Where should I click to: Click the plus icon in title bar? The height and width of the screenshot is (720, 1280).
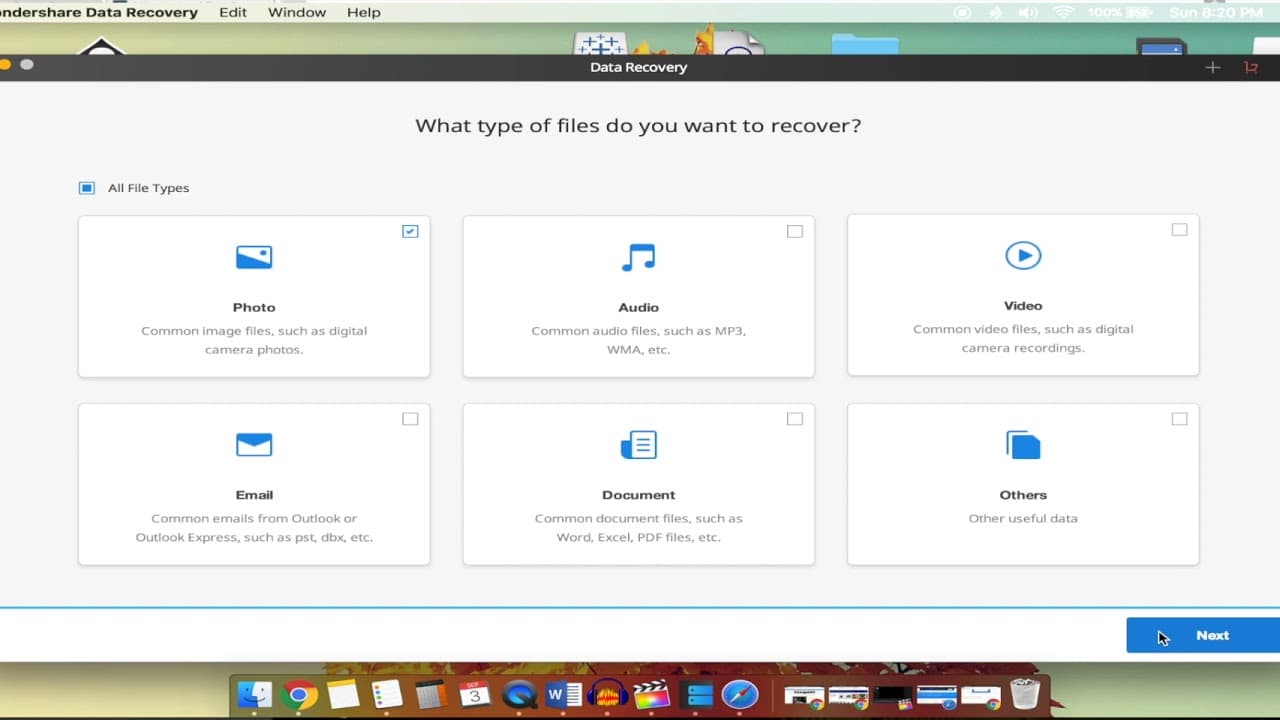1212,68
